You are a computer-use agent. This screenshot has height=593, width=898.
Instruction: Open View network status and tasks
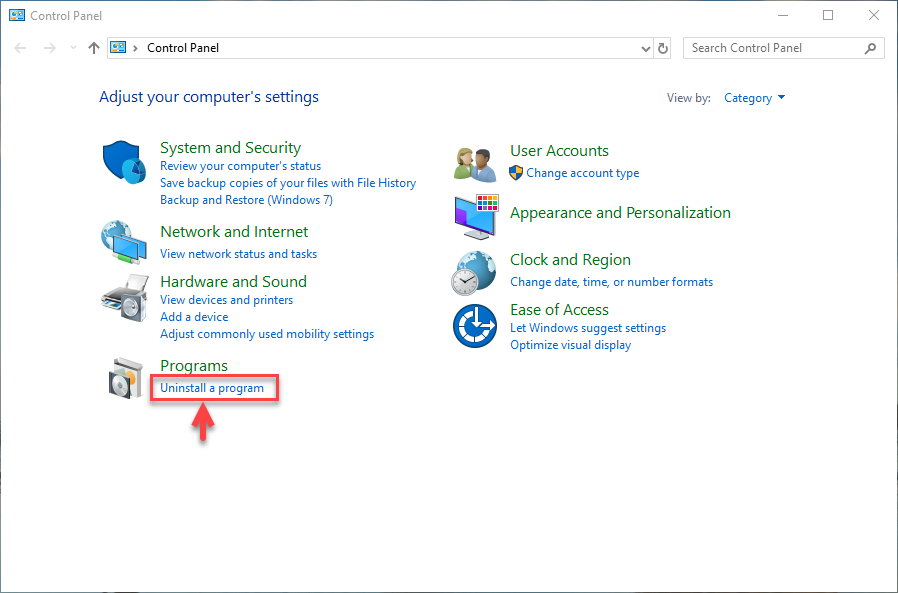tap(238, 254)
